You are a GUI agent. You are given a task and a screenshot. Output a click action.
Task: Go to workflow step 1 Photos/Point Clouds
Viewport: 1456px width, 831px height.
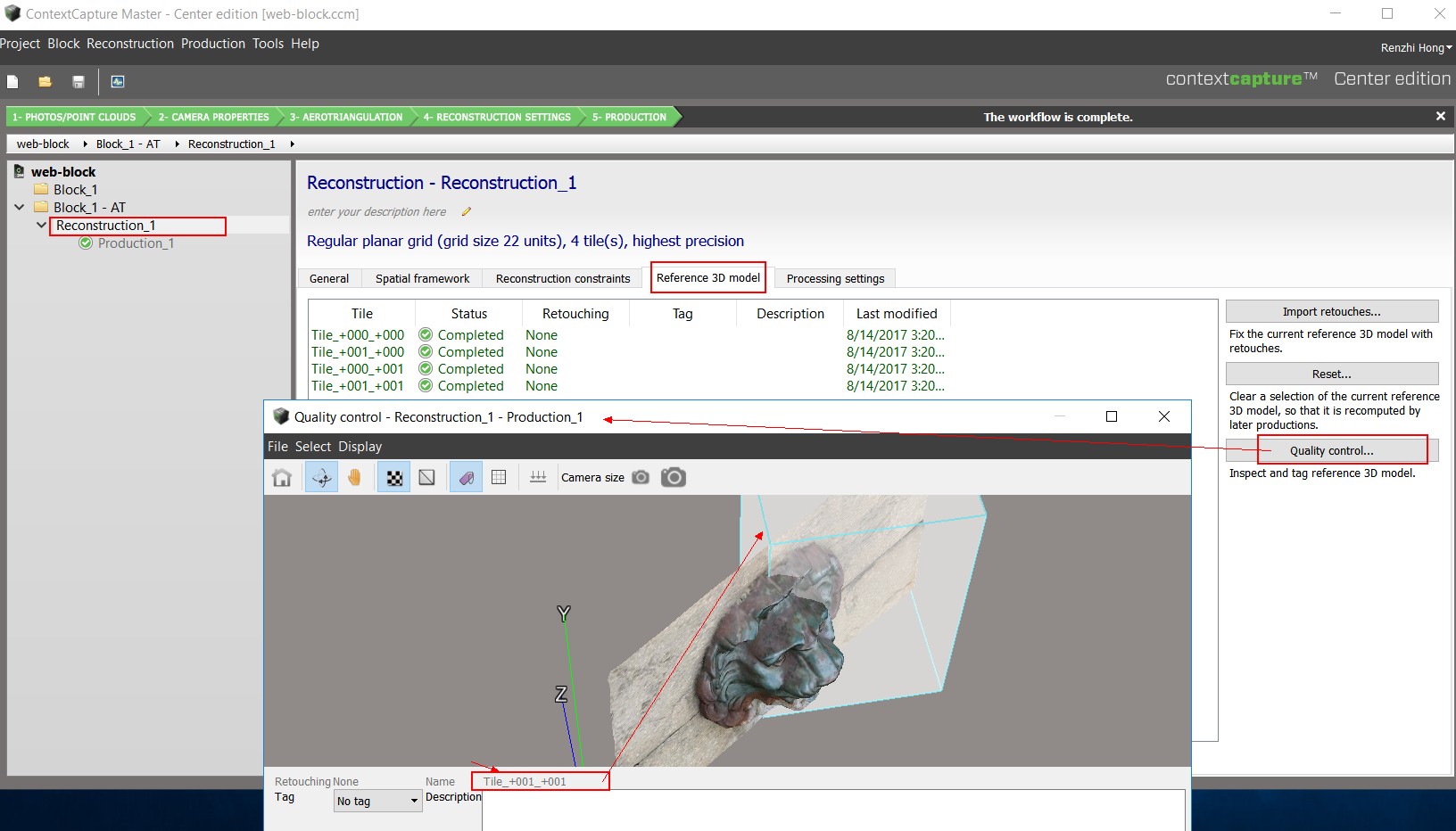[x=76, y=117]
